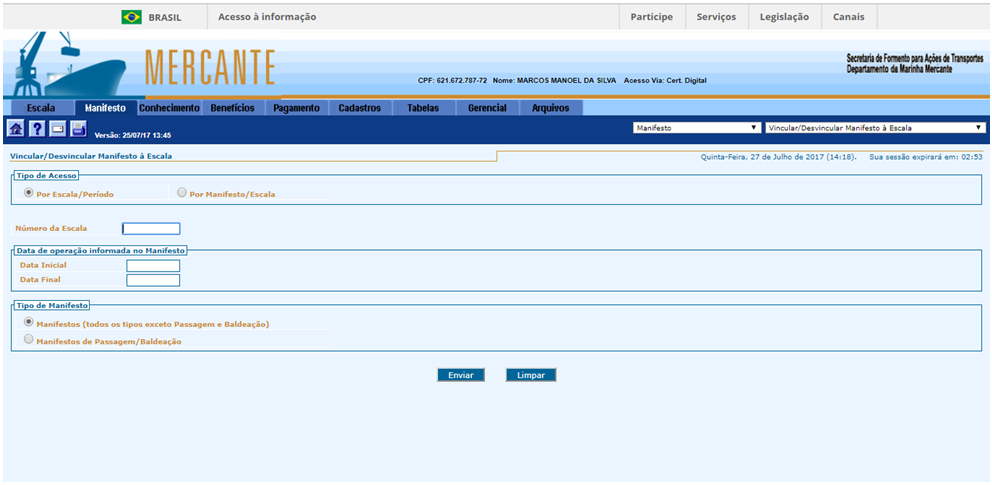
Task: Click the message envelope icon
Action: pyautogui.click(x=57, y=128)
